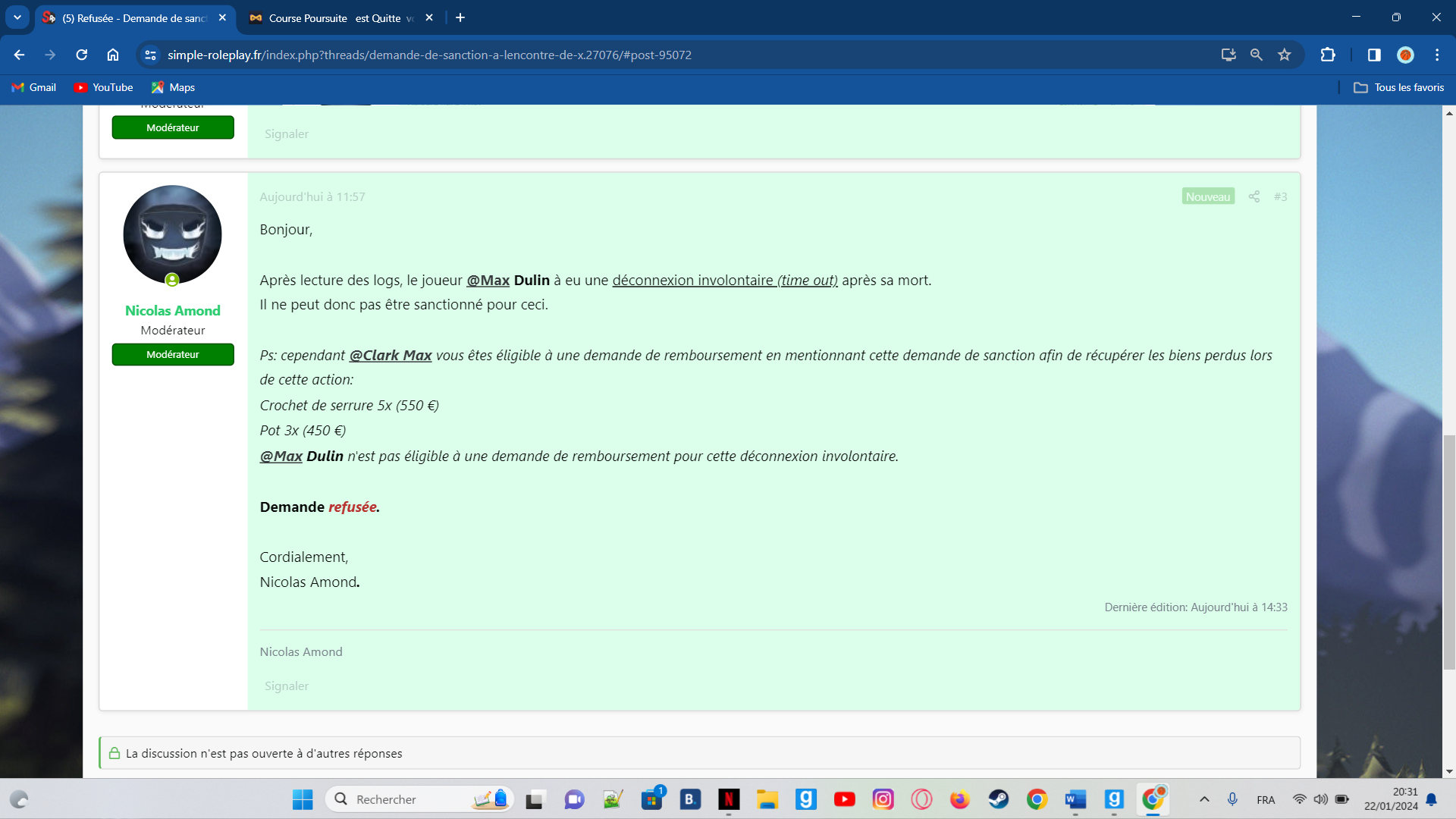This screenshot has width=1456, height=819.
Task: Open File Explorer from taskbar
Action: coord(767,799)
